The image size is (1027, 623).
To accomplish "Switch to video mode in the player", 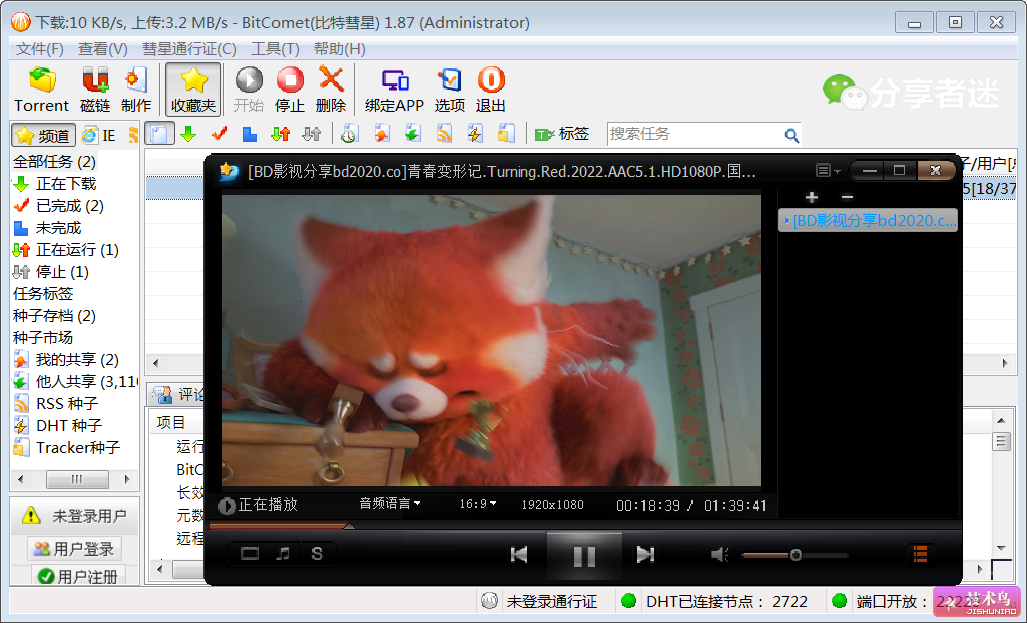I will pyautogui.click(x=250, y=554).
